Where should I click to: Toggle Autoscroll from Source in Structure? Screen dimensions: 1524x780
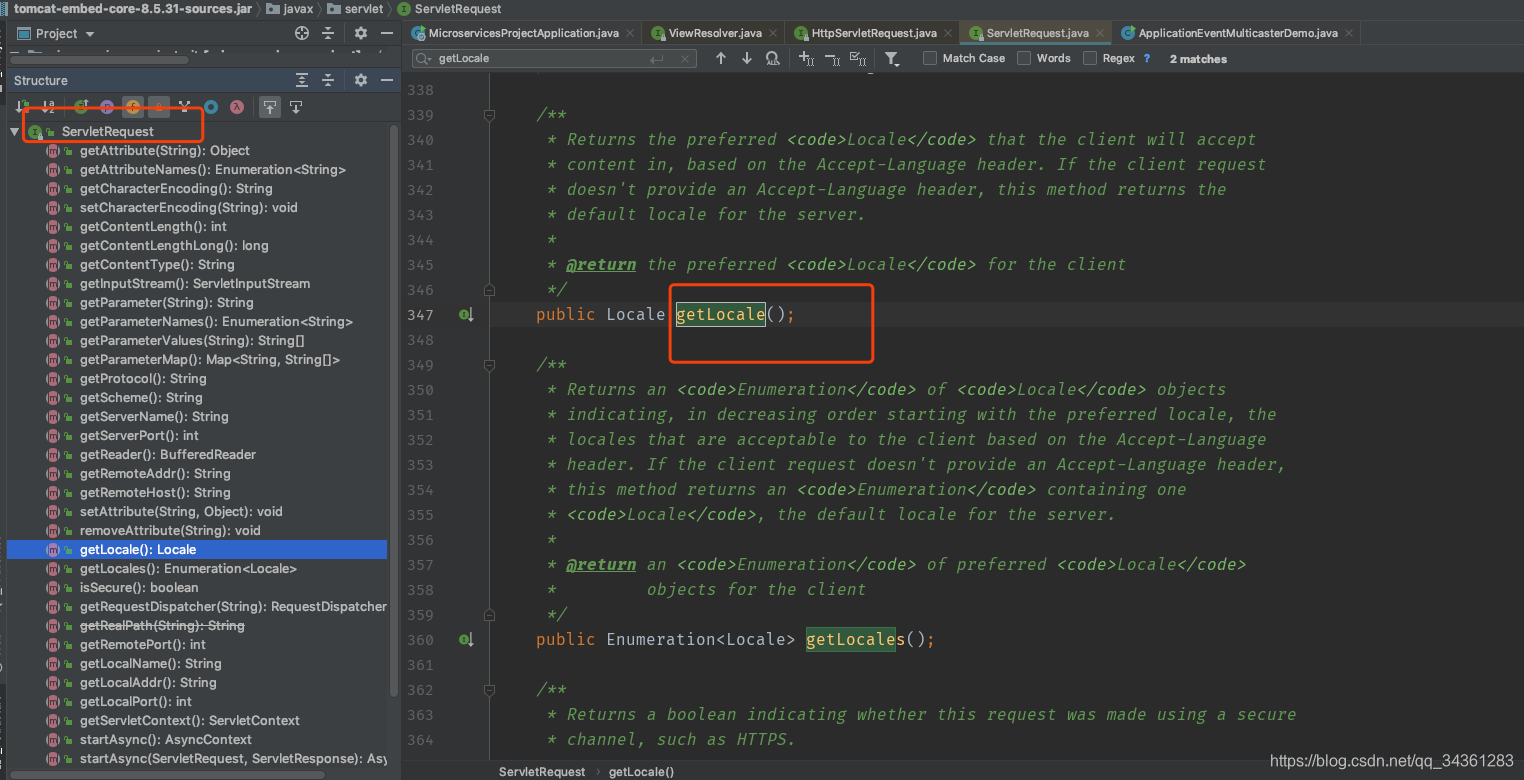[x=296, y=106]
